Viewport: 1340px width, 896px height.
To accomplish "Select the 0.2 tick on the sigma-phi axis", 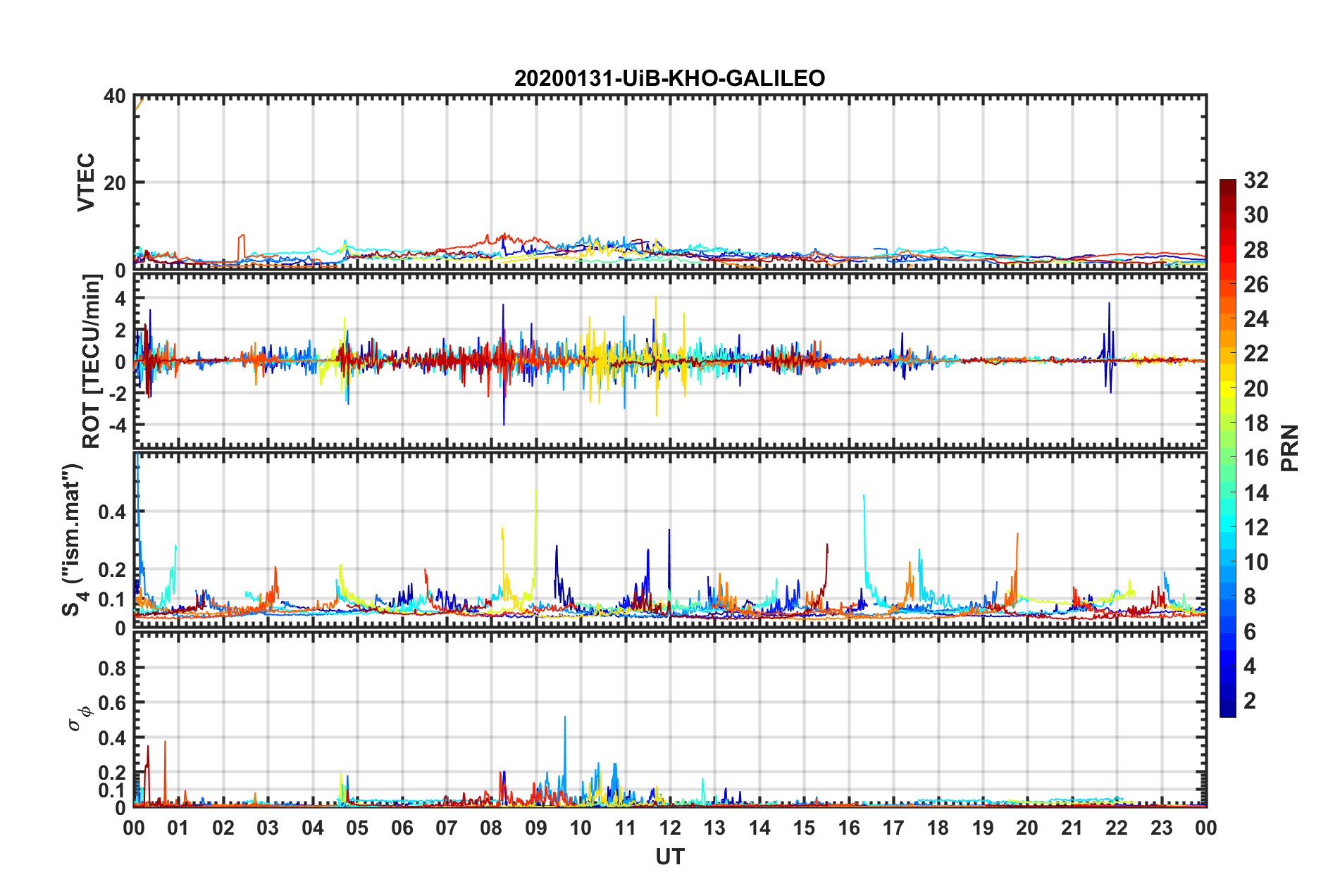I will 113,773.
